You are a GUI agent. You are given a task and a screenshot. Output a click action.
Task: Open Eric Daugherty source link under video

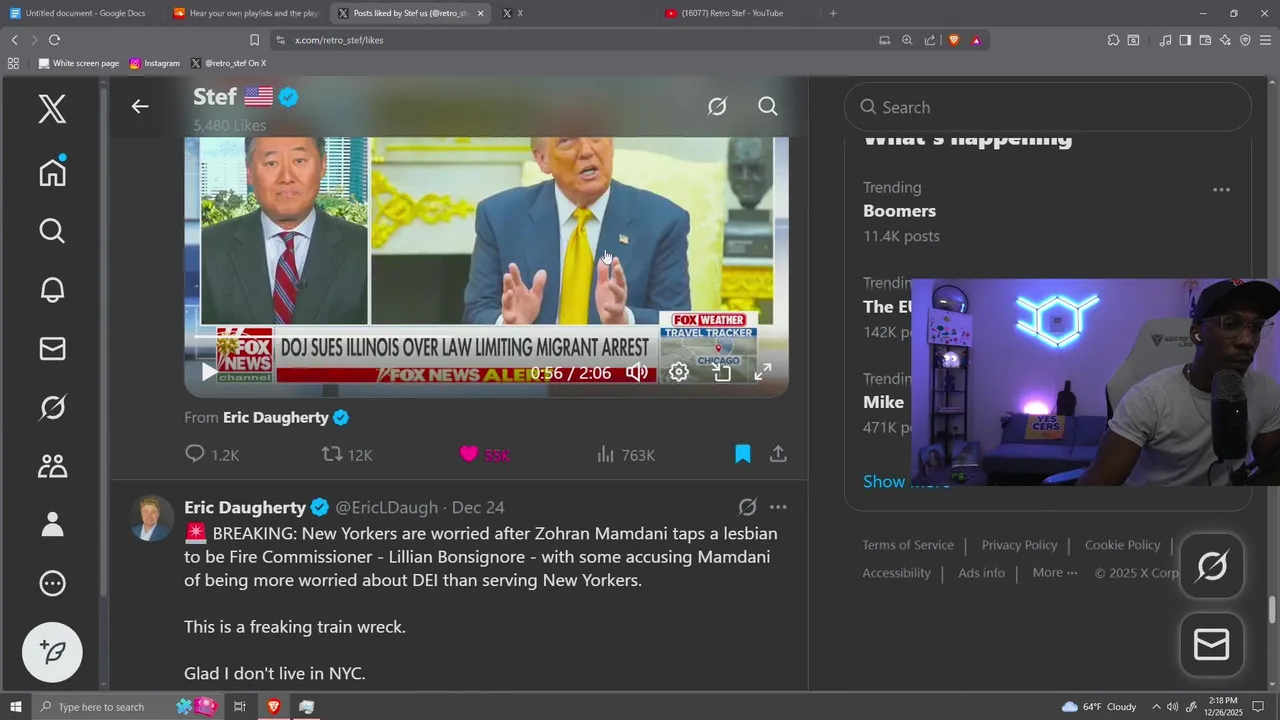click(x=275, y=417)
